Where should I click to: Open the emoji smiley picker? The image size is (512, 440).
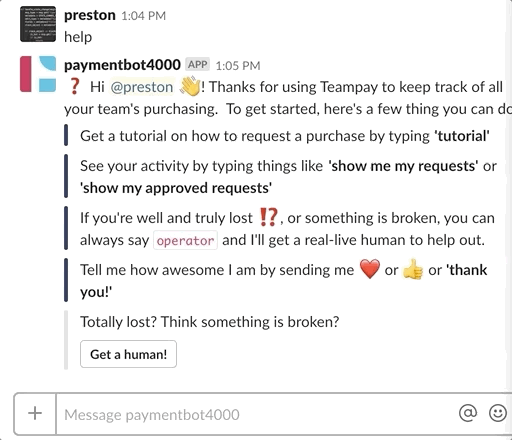498,413
